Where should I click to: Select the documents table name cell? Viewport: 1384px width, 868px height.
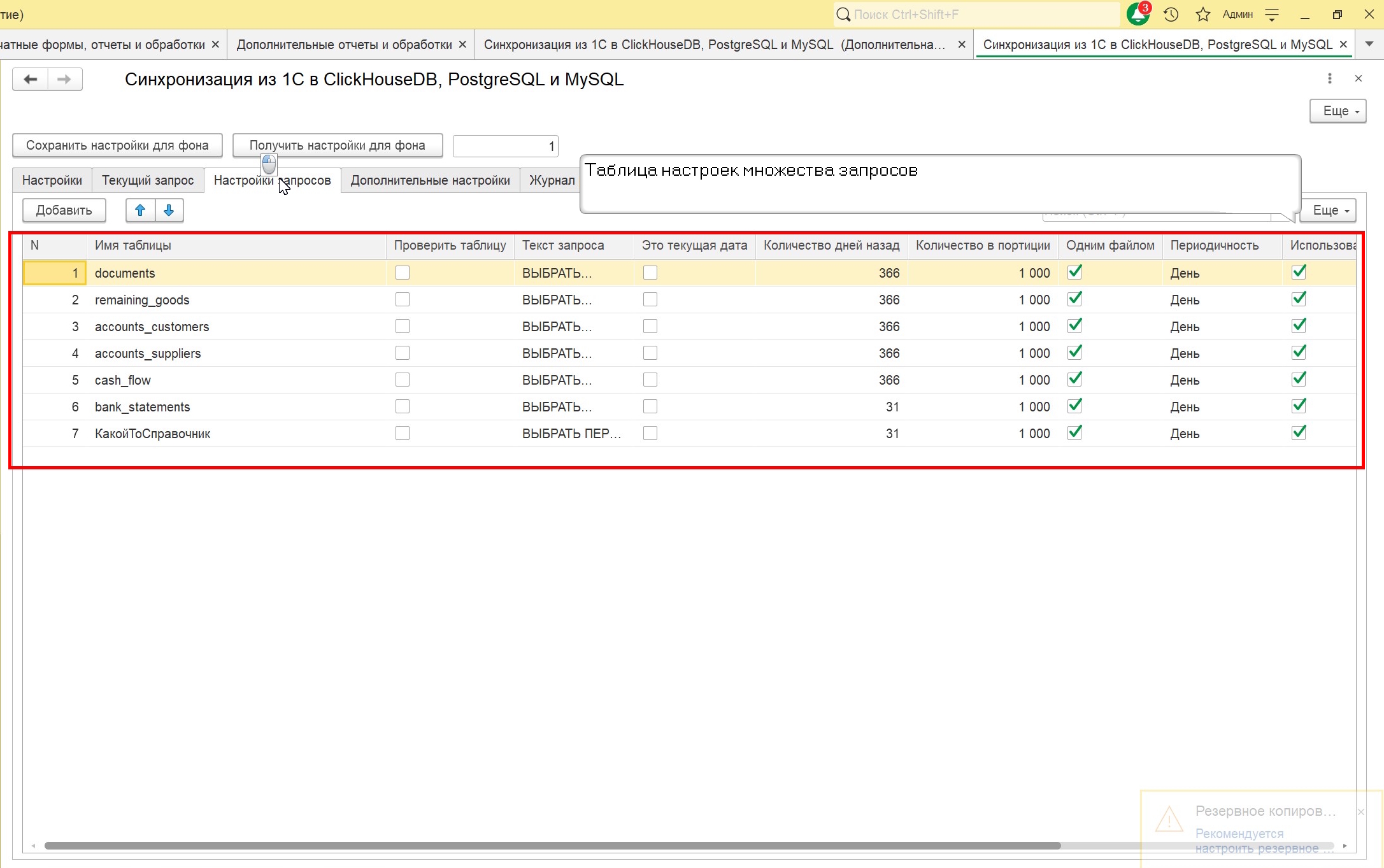pos(236,273)
